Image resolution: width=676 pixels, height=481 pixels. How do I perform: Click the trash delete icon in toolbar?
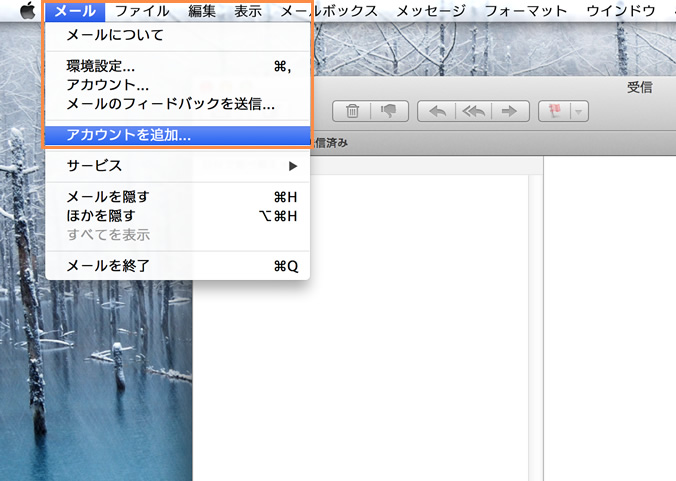[x=352, y=111]
